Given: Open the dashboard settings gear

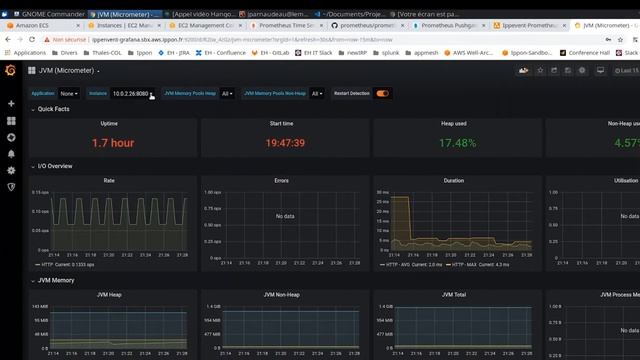Looking at the screenshot, I should 582,71.
